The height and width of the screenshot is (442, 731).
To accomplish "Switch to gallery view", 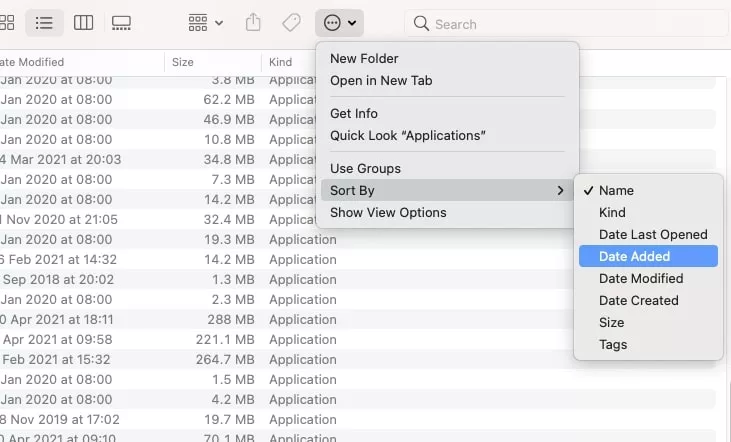I will 121,22.
